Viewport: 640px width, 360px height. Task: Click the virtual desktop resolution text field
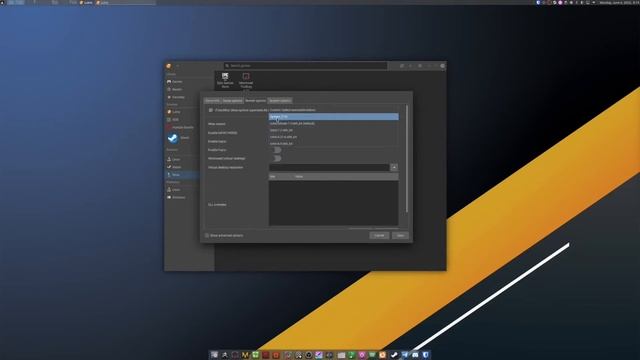(x=329, y=167)
